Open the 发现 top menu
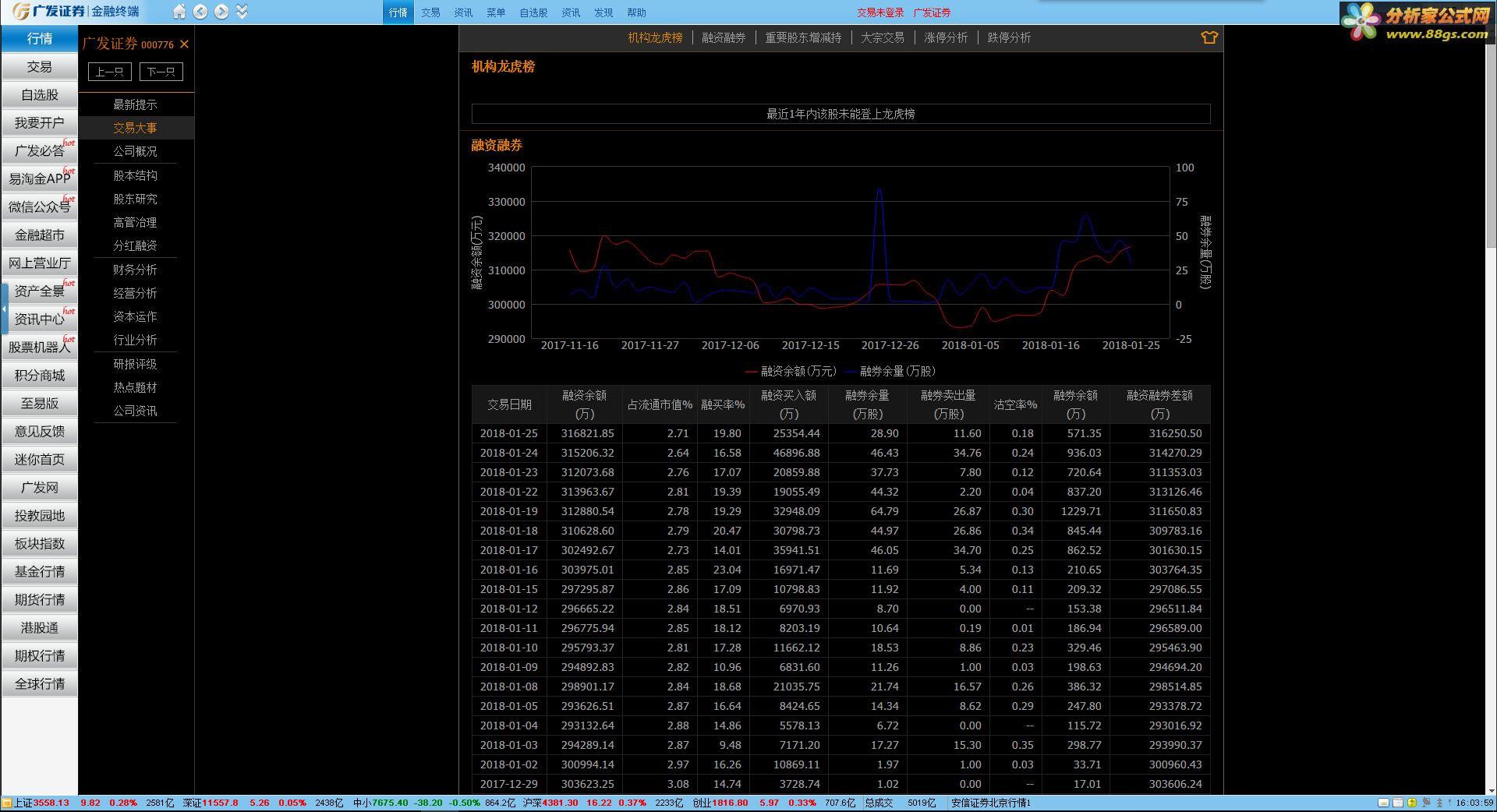Image resolution: width=1497 pixels, height=812 pixels. pyautogui.click(x=603, y=12)
